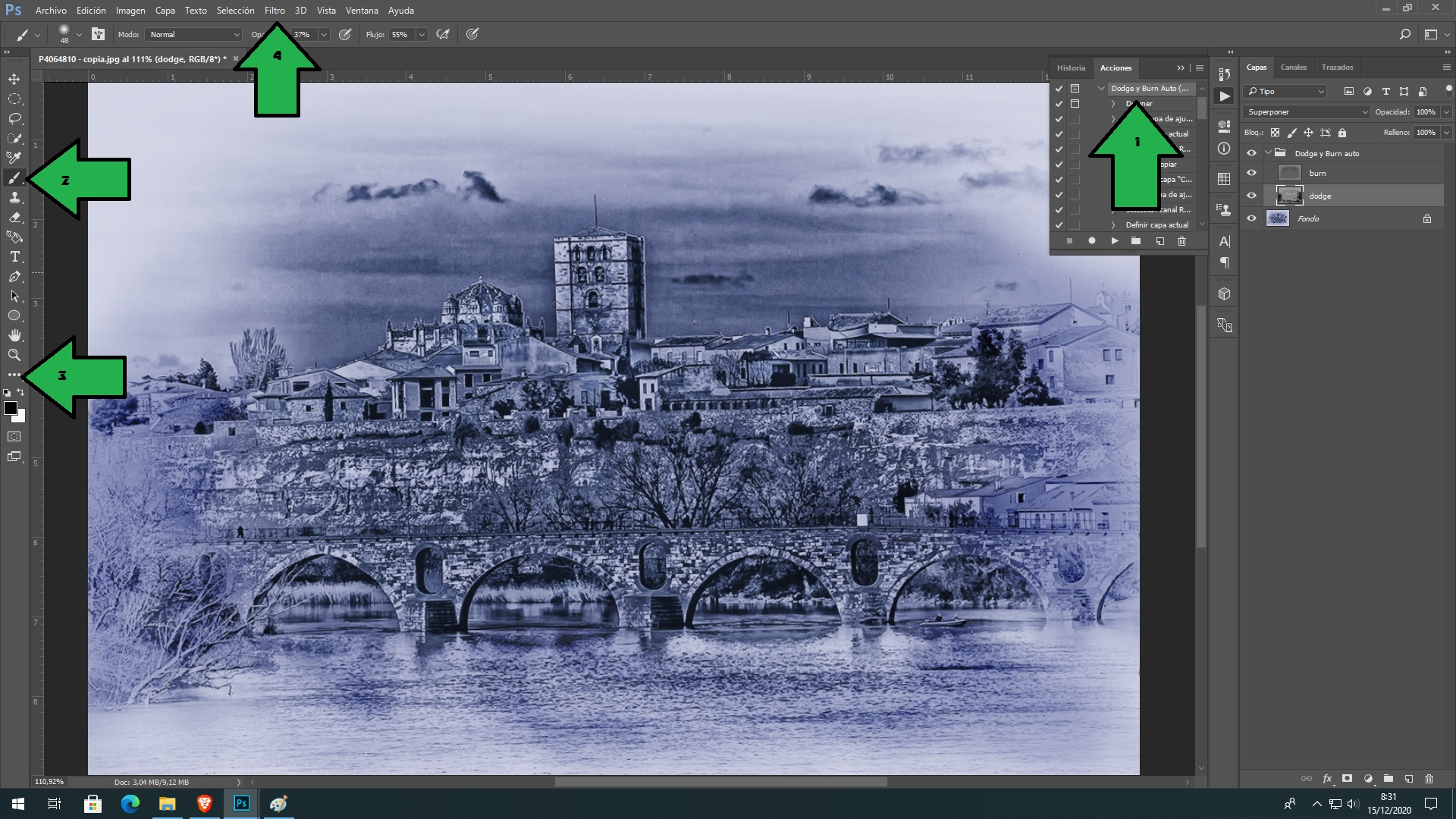Image resolution: width=1456 pixels, height=819 pixels.
Task: Open the brush preset picker arrow
Action: click(79, 35)
